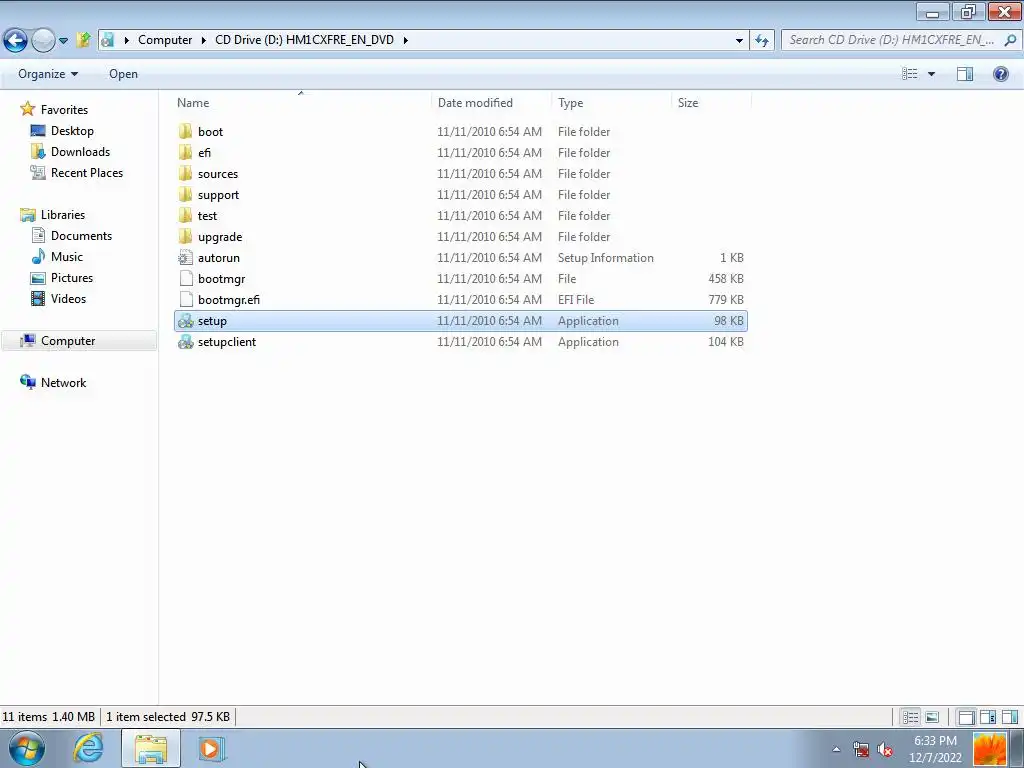
Task: Select Favorites in navigation pane
Action: tap(64, 110)
